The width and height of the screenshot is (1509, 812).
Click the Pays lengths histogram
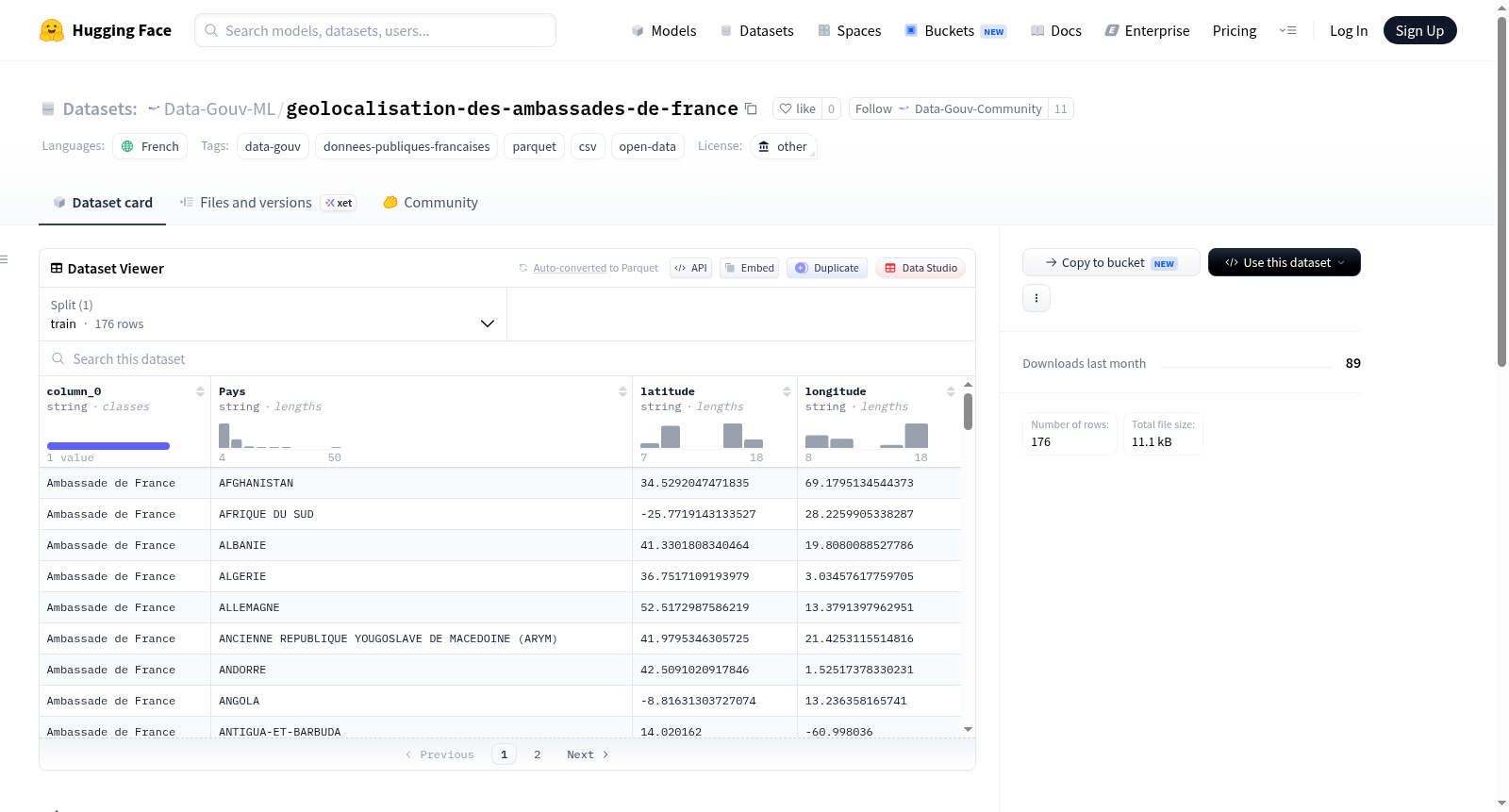pyautogui.click(x=280, y=436)
